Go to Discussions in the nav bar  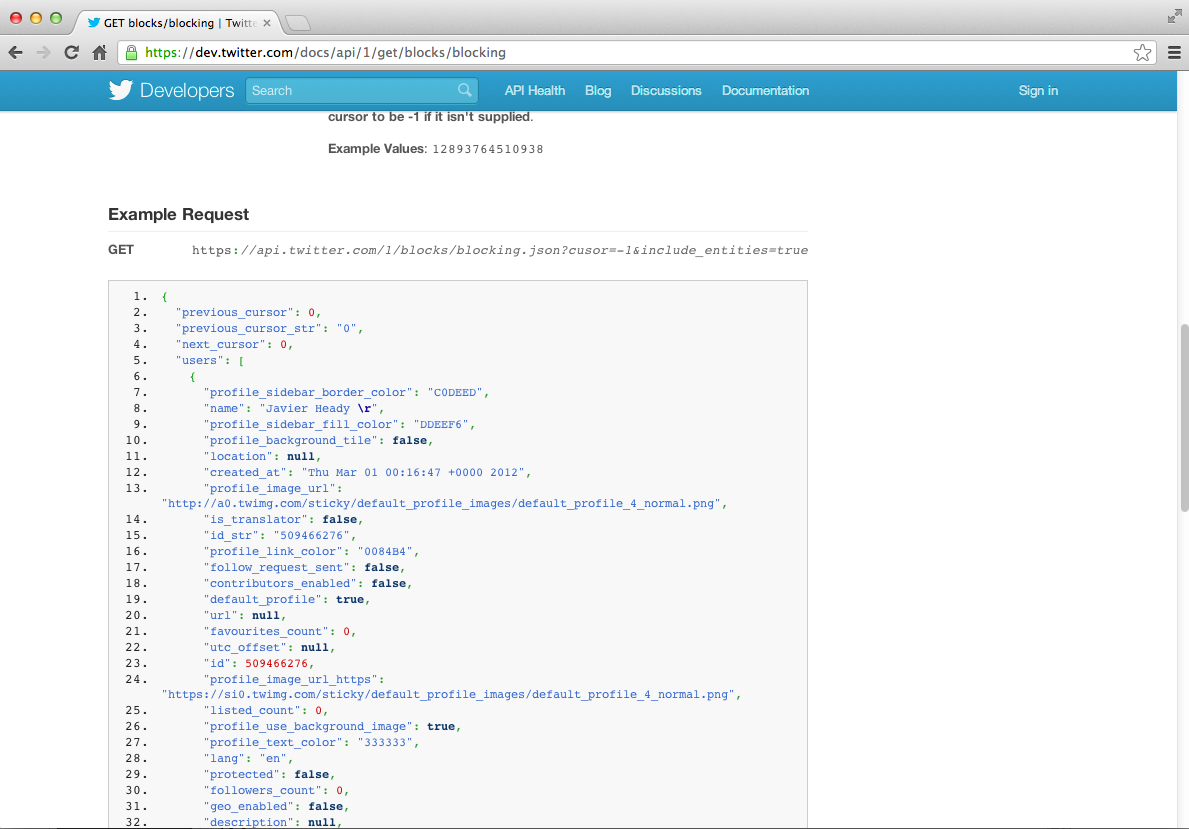[666, 90]
